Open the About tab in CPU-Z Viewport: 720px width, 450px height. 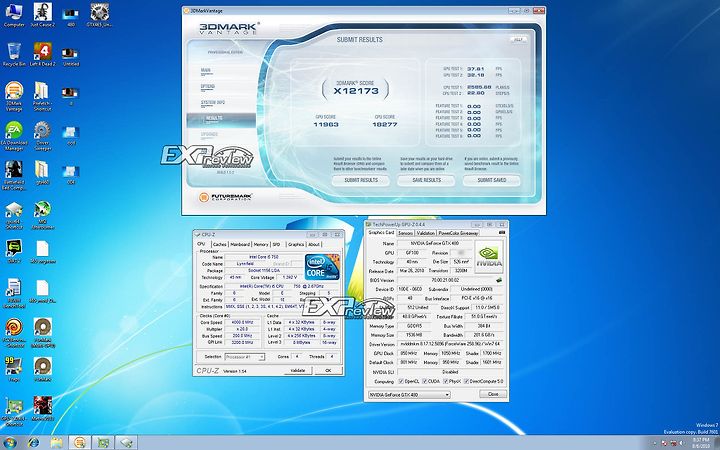pyautogui.click(x=314, y=244)
